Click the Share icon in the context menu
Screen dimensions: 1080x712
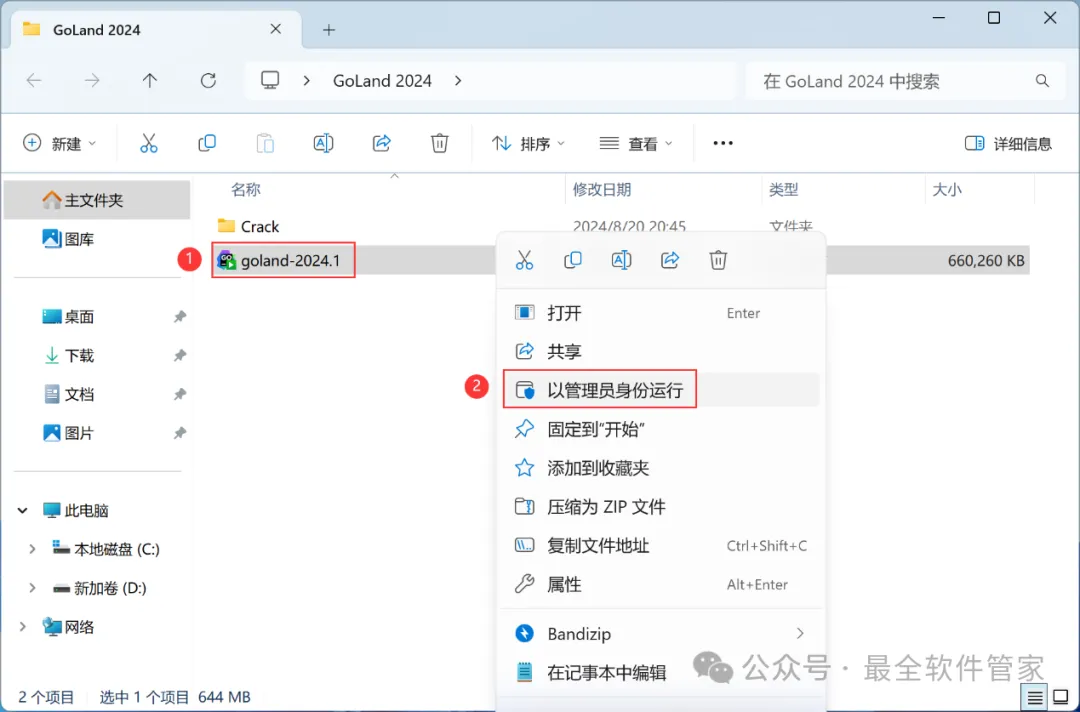click(x=669, y=260)
